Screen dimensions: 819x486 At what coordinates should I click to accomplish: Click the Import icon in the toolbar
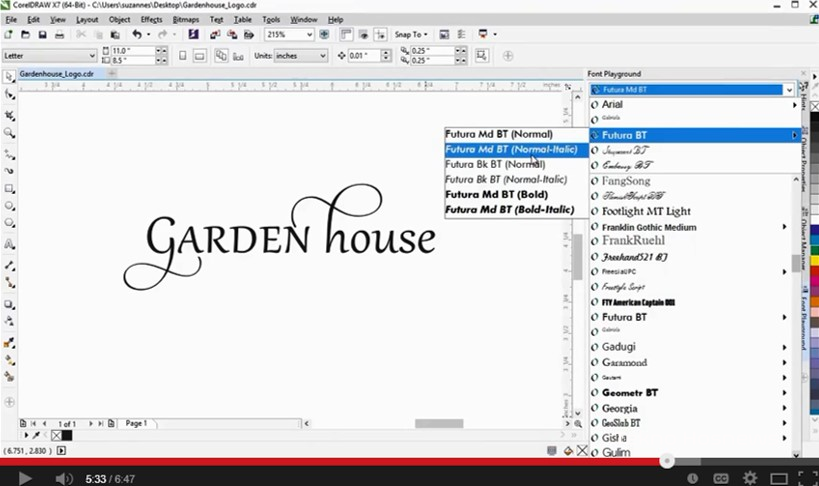[215, 34]
